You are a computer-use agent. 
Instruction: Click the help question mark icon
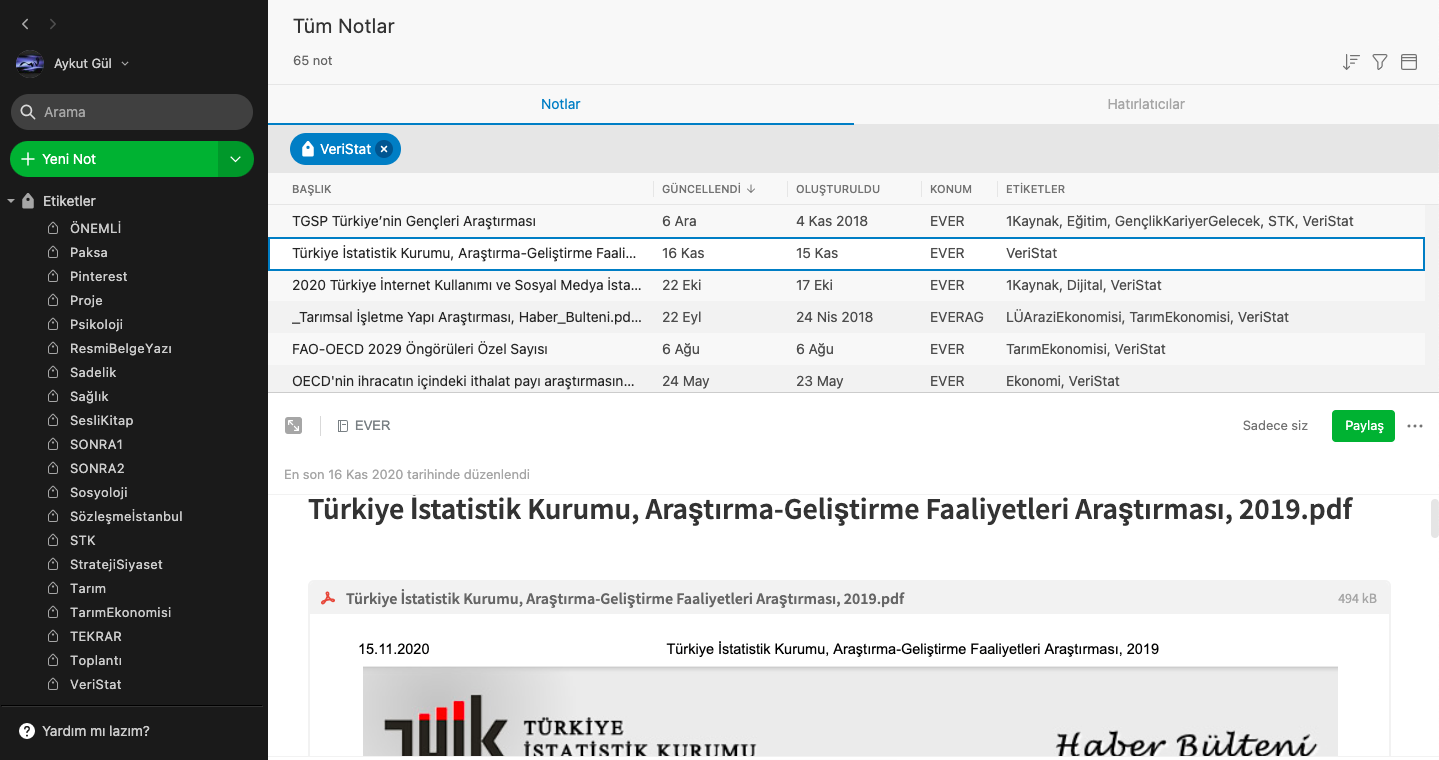point(26,731)
